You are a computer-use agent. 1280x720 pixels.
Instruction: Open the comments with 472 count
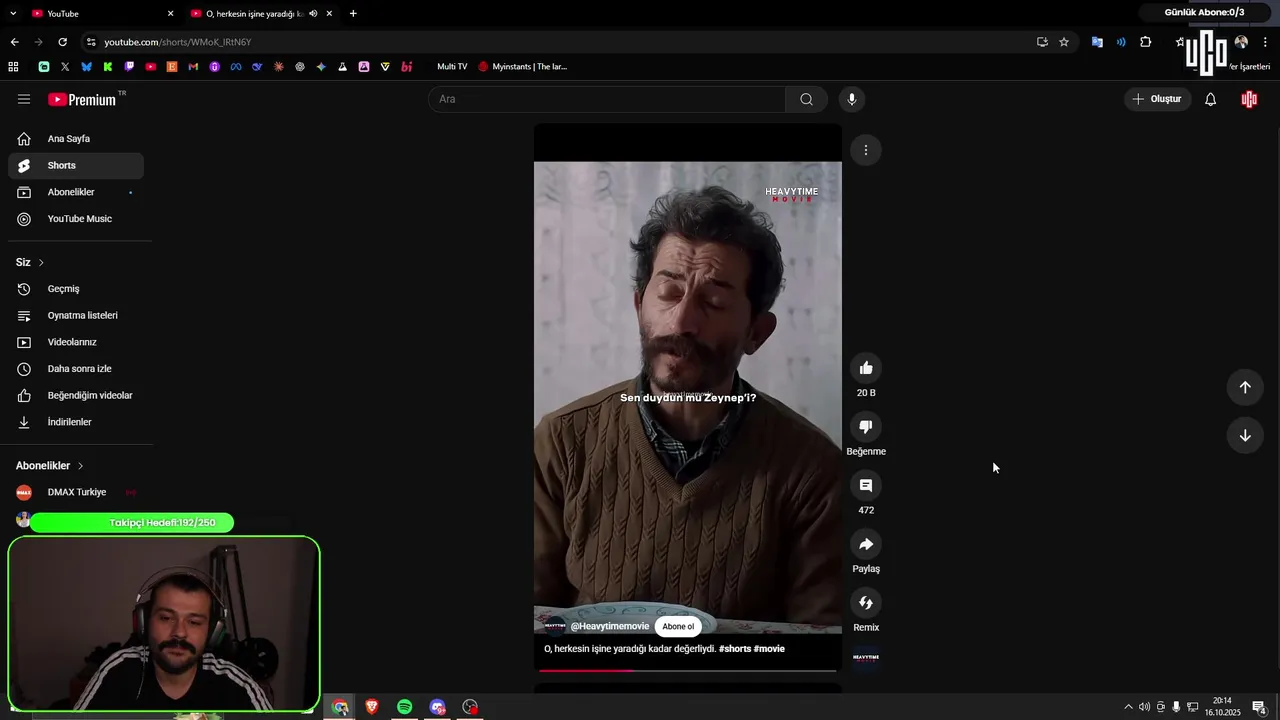[x=866, y=486]
